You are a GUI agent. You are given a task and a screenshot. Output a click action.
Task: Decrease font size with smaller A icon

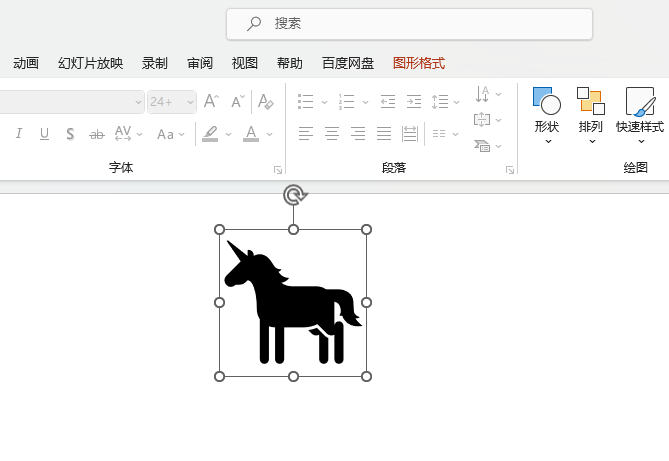238,102
